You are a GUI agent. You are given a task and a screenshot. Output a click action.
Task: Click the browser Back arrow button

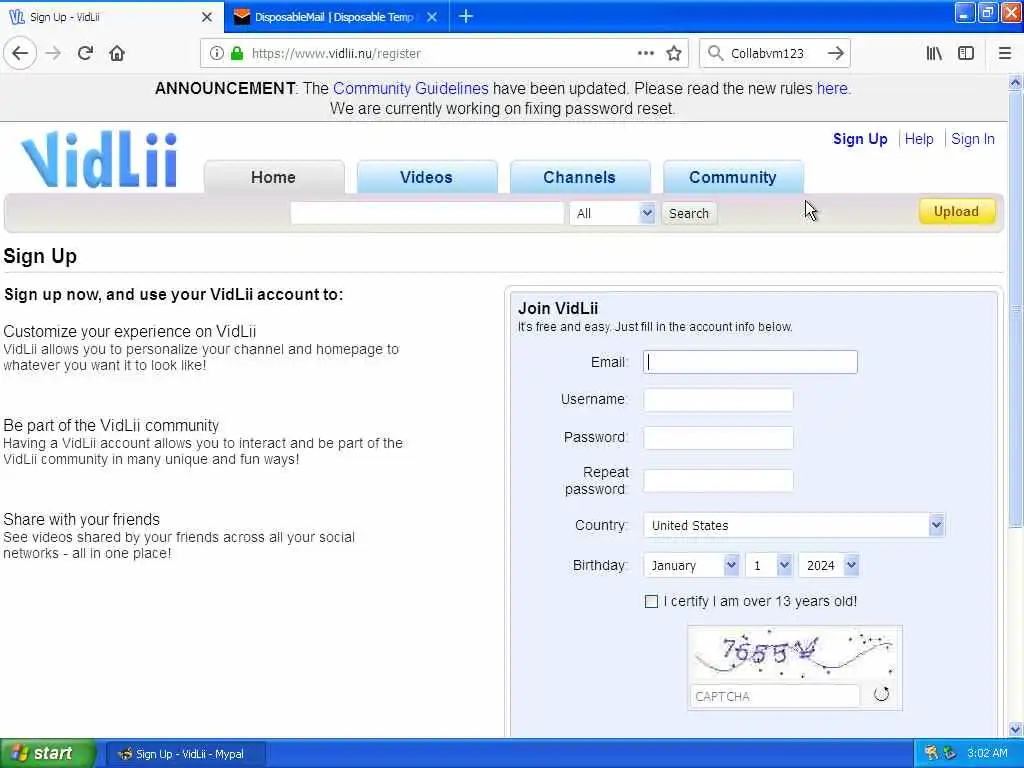(20, 54)
